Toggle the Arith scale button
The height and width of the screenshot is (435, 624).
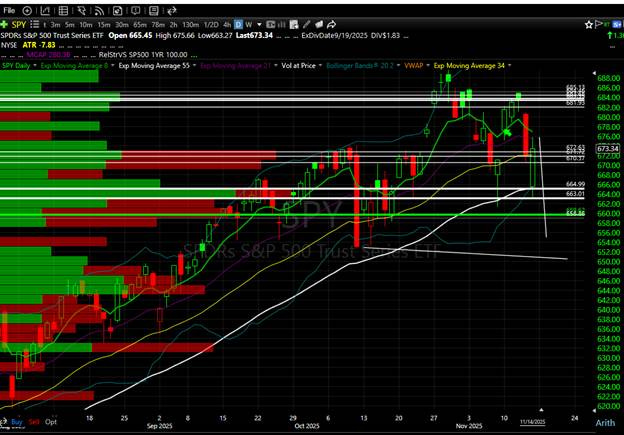click(605, 423)
